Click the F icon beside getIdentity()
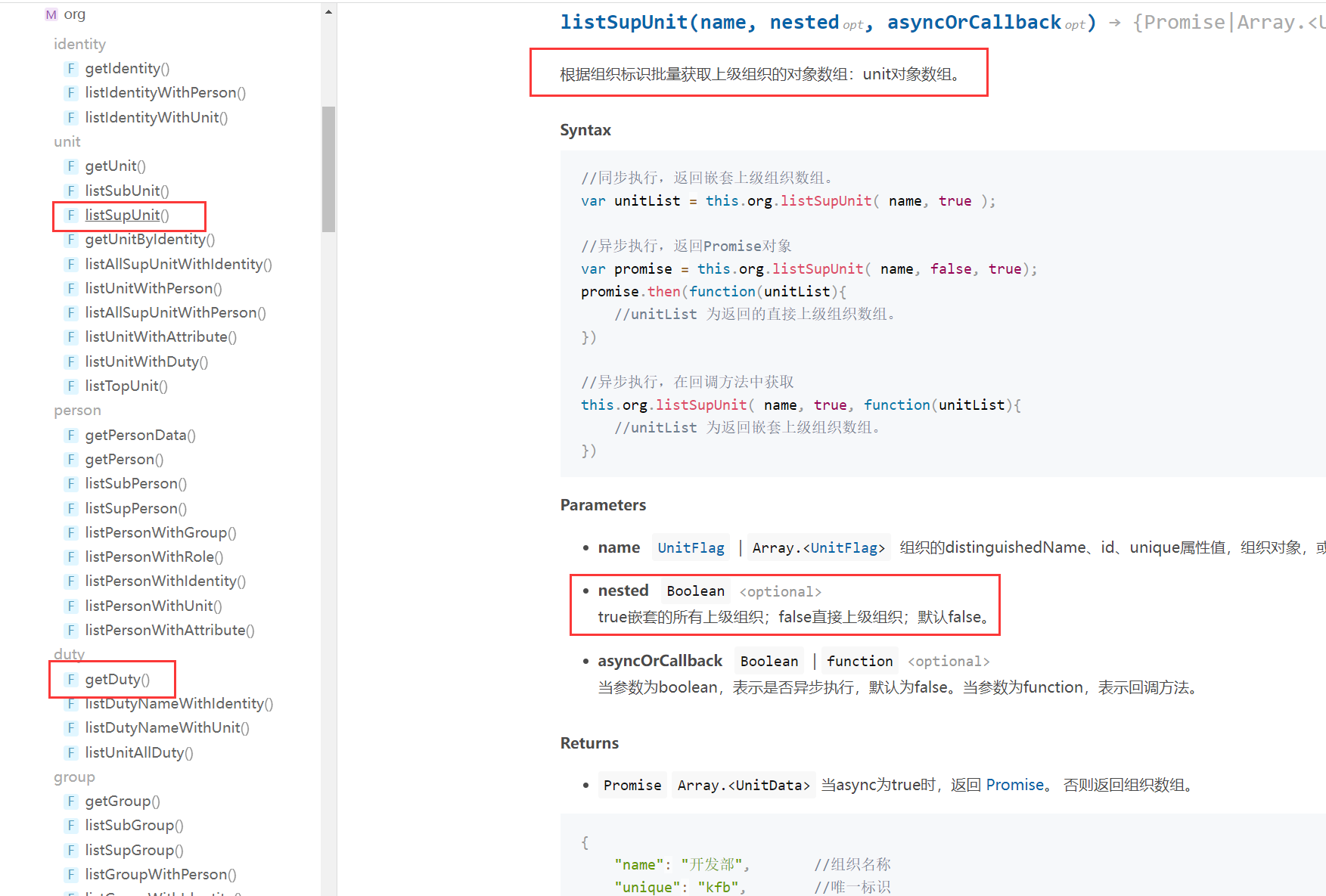The image size is (1326, 896). [x=71, y=69]
